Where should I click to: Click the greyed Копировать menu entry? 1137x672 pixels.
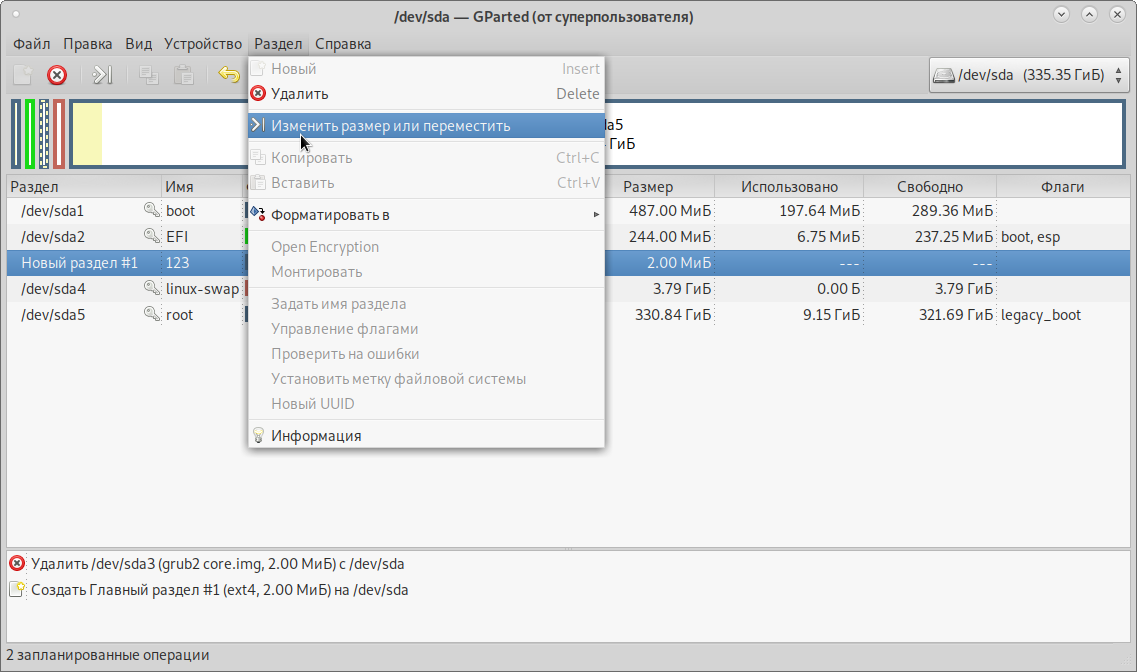point(426,157)
